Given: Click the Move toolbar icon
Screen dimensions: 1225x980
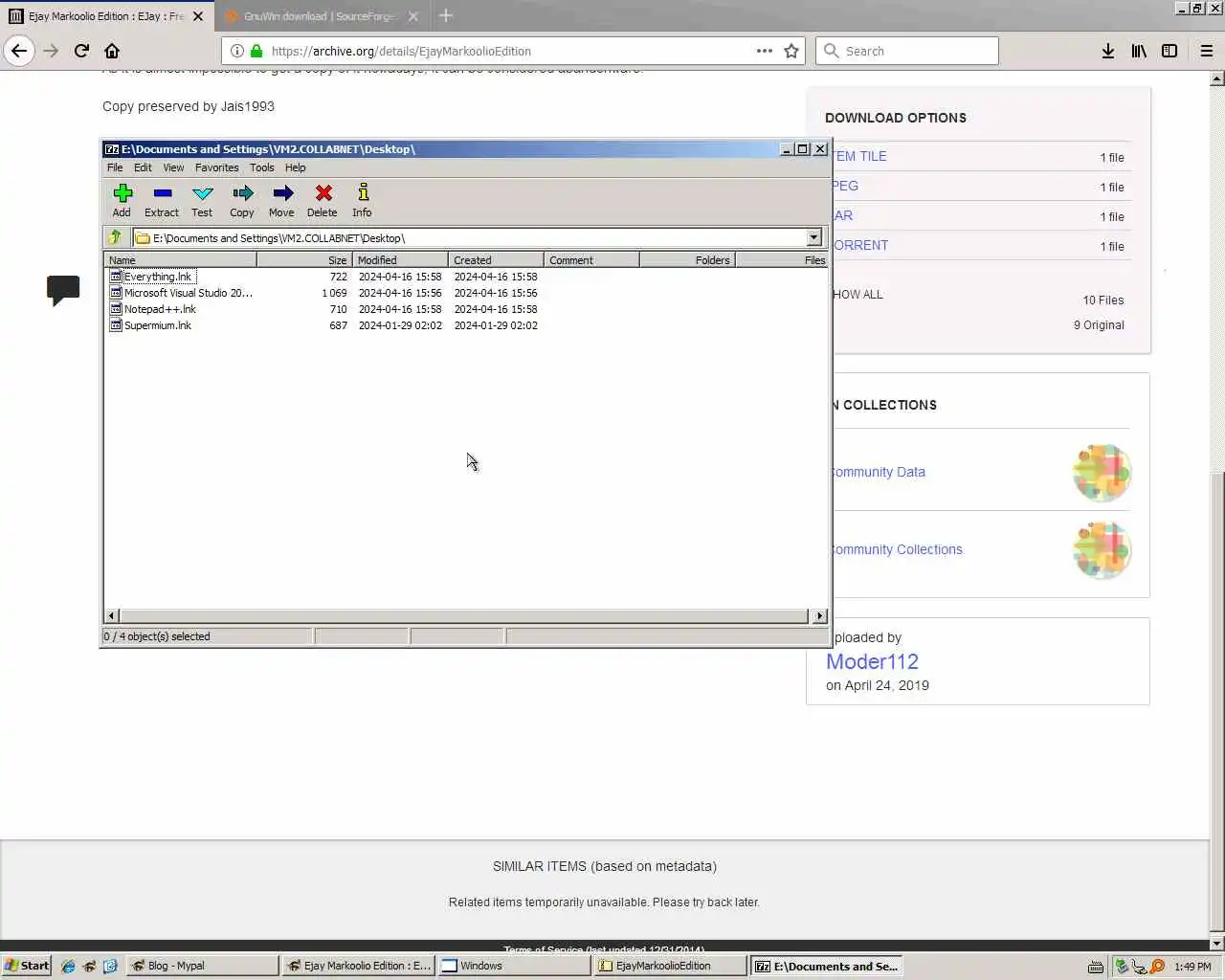Looking at the screenshot, I should click(x=281, y=201).
